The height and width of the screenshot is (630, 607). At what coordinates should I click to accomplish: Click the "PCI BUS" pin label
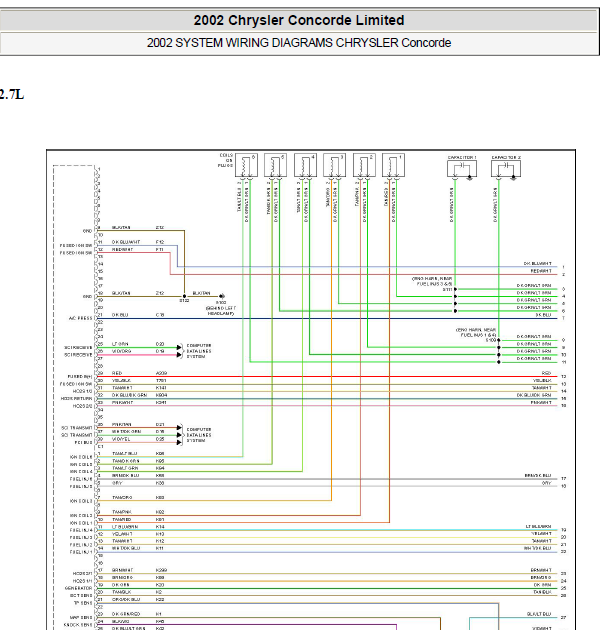tap(83, 442)
